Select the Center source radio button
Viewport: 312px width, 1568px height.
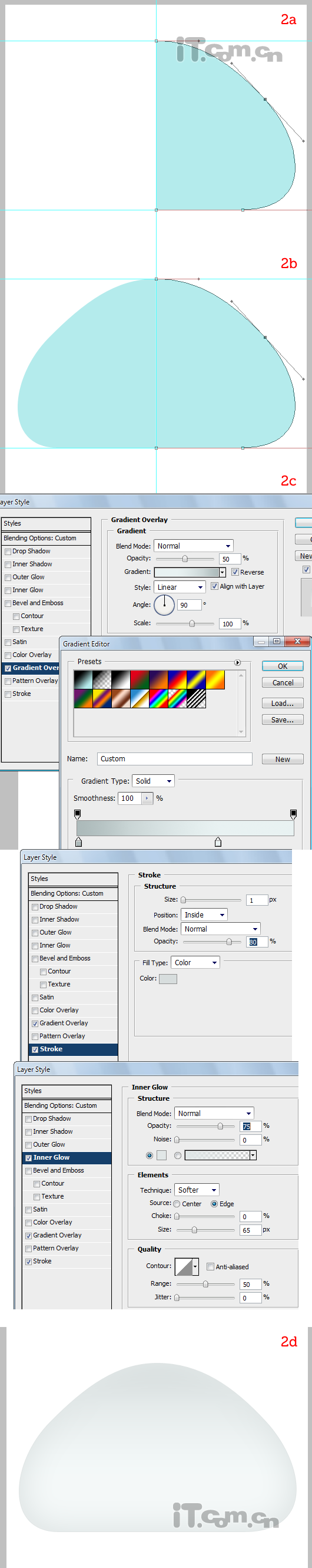point(177,1204)
